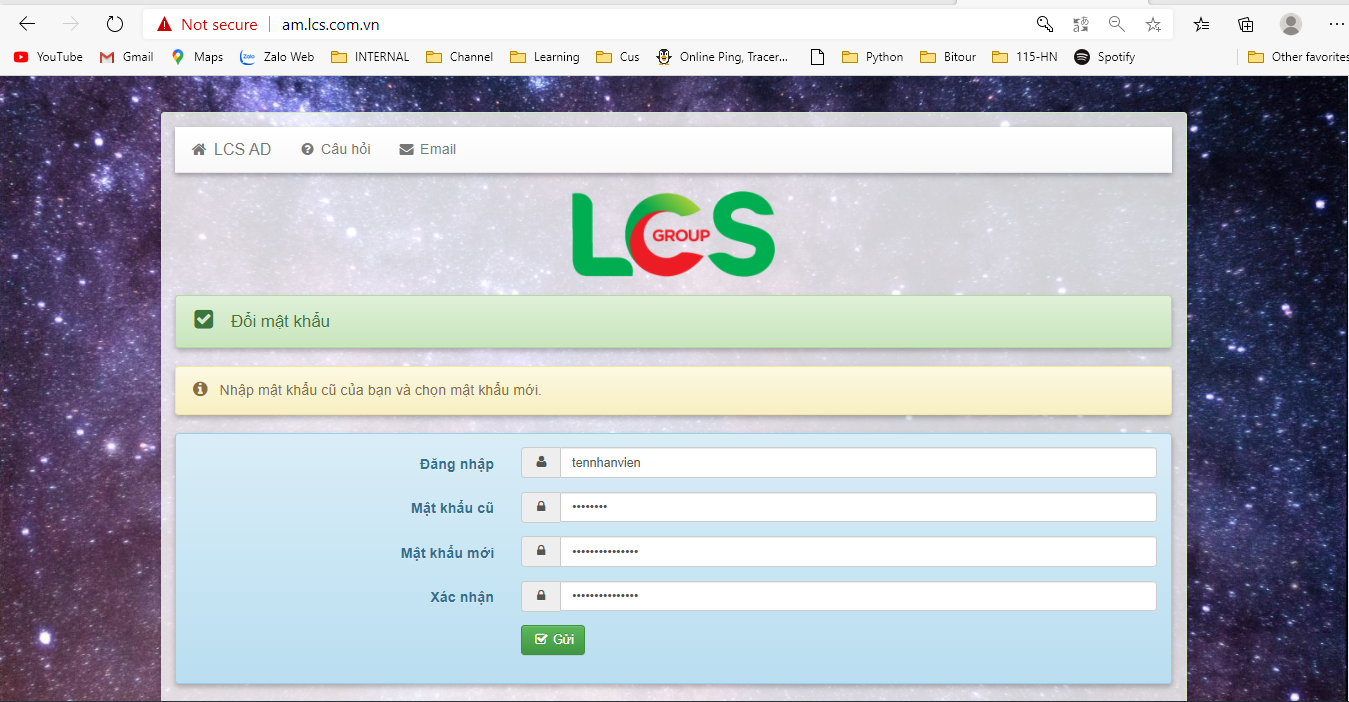Screen dimensions: 1349x702
Task: Click the Đổi mật khẩu heading text
Action: pyautogui.click(x=280, y=321)
